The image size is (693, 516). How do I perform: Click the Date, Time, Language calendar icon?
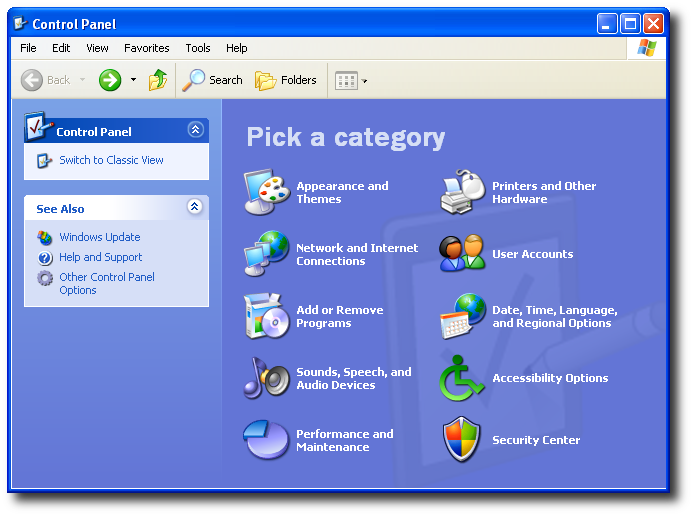pos(463,316)
